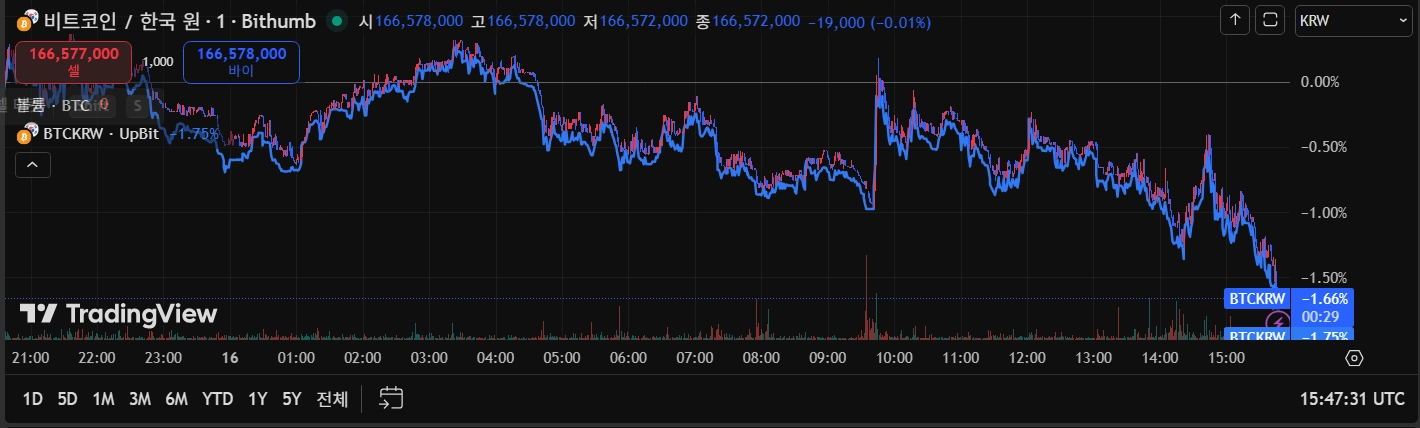Click the green market status dot
The height and width of the screenshot is (428, 1420).
(337, 20)
